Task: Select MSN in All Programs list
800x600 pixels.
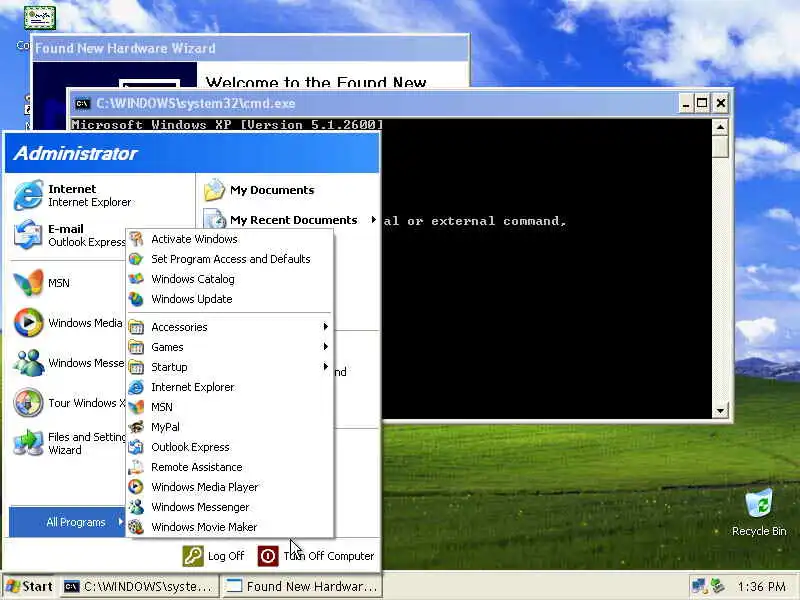Action: (x=230, y=407)
